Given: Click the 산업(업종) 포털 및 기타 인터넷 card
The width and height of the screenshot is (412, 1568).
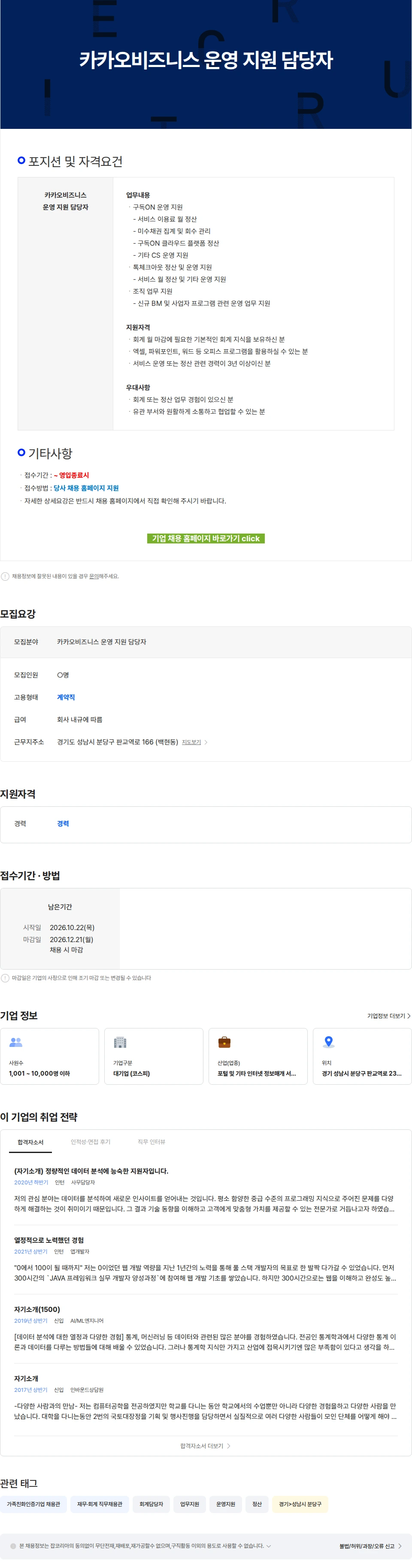Looking at the screenshot, I should pos(257,1056).
